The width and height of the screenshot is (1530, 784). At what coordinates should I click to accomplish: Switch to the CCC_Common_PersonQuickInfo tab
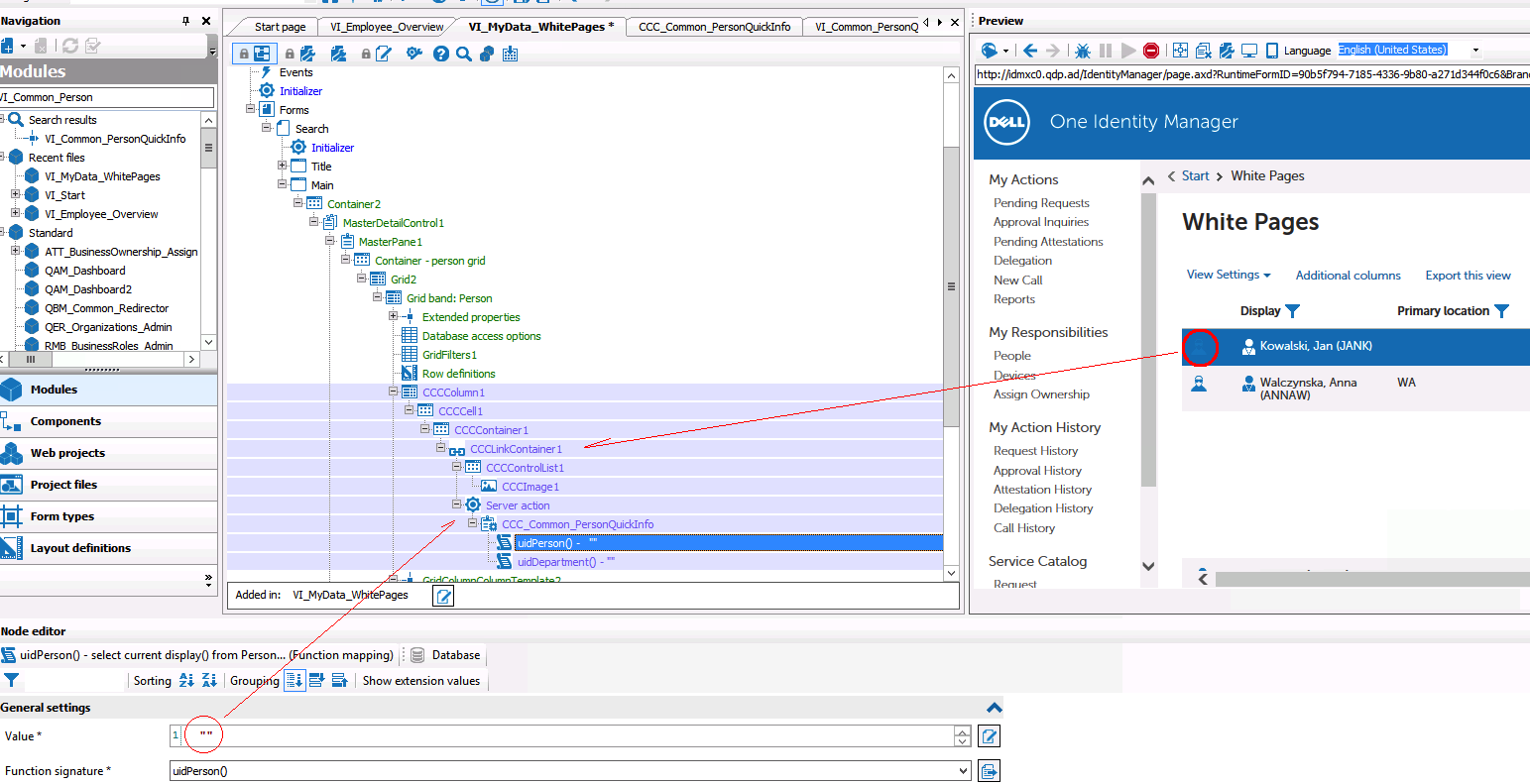tap(714, 27)
